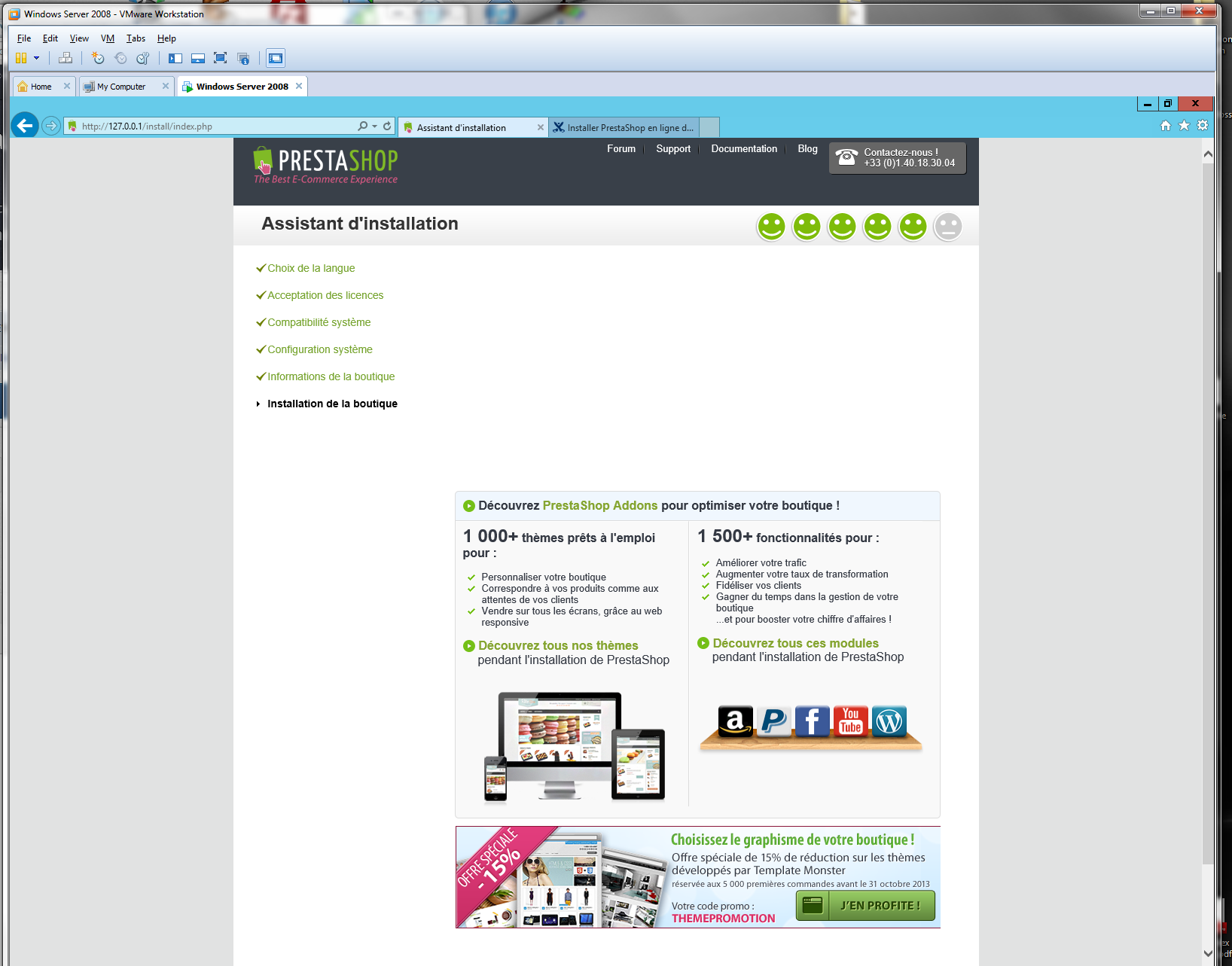Image resolution: width=1232 pixels, height=966 pixels.
Task: Open the VM menu
Action: (x=108, y=38)
